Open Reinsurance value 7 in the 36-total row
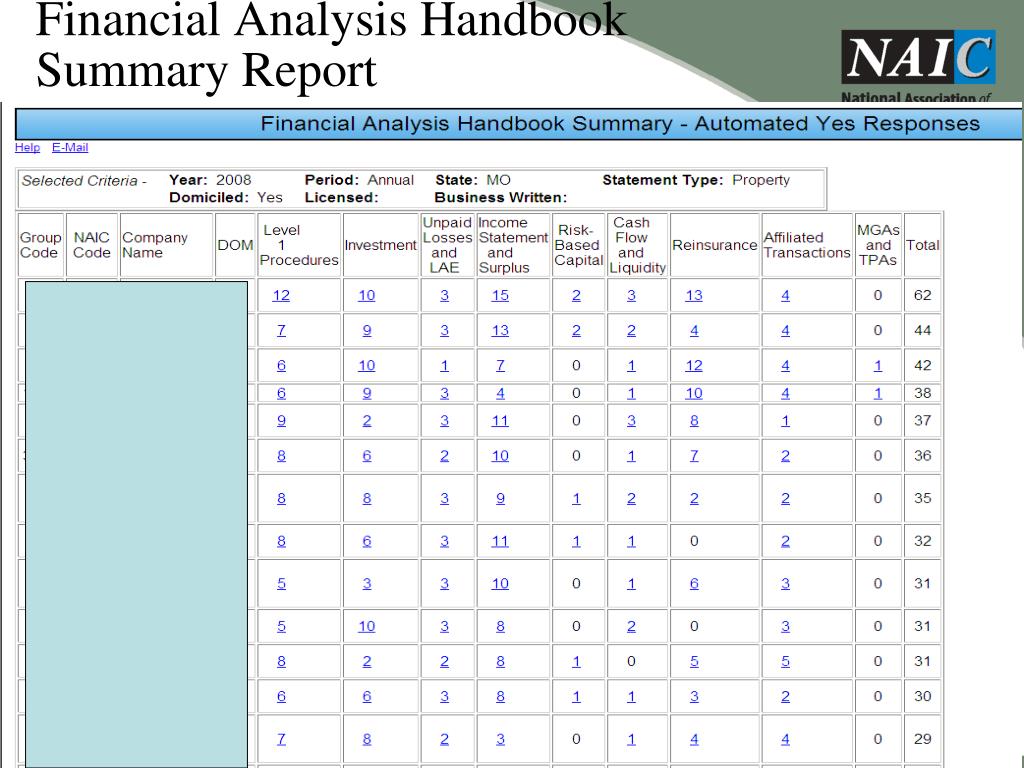 click(x=694, y=456)
